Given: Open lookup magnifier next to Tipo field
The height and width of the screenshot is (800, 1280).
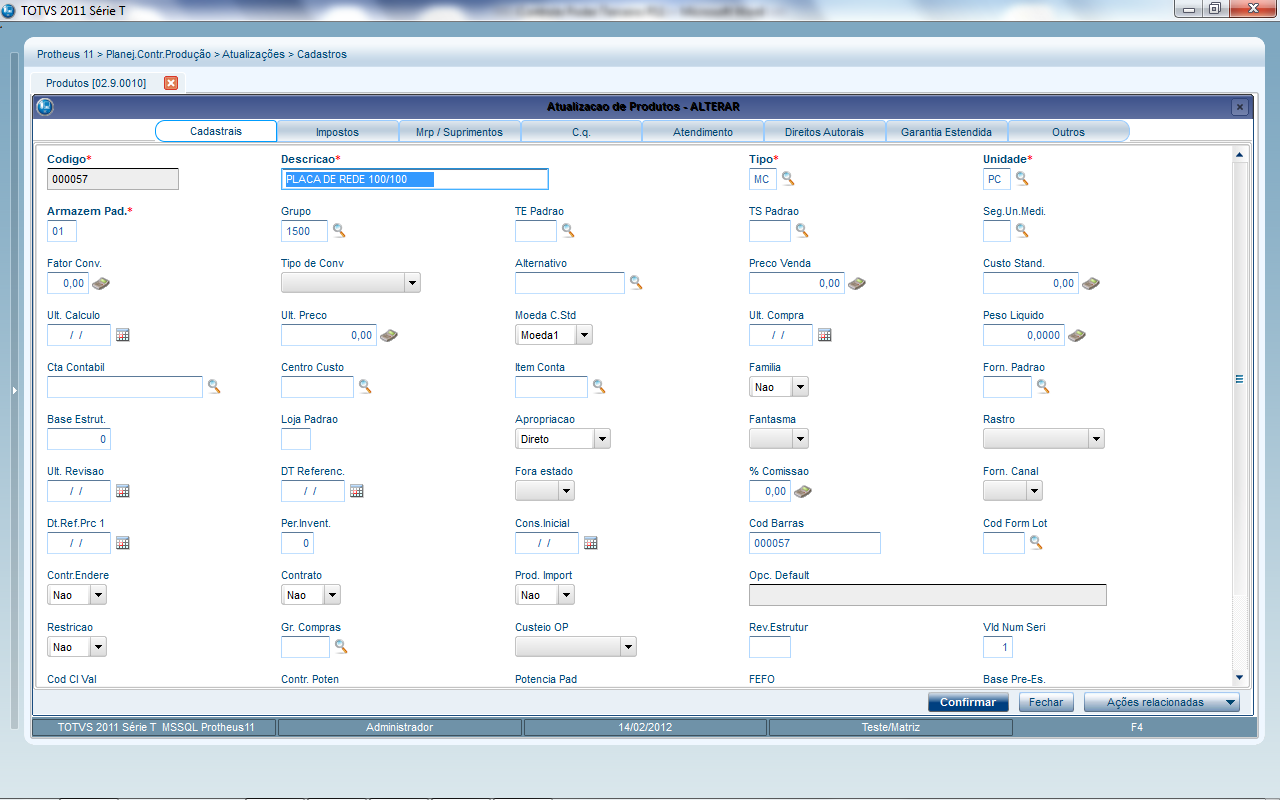Looking at the screenshot, I should 788,179.
